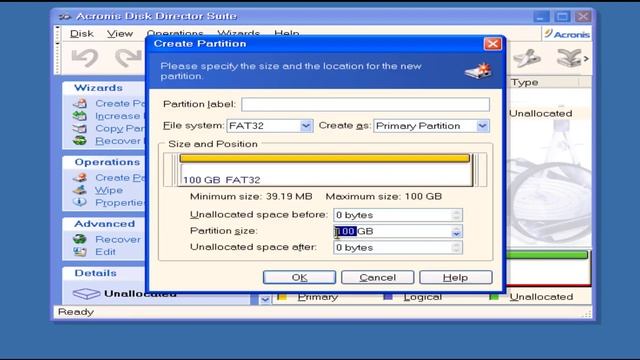Image resolution: width=640 pixels, height=360 pixels.
Task: Click the Copy Partition wizard icon
Action: [80, 128]
